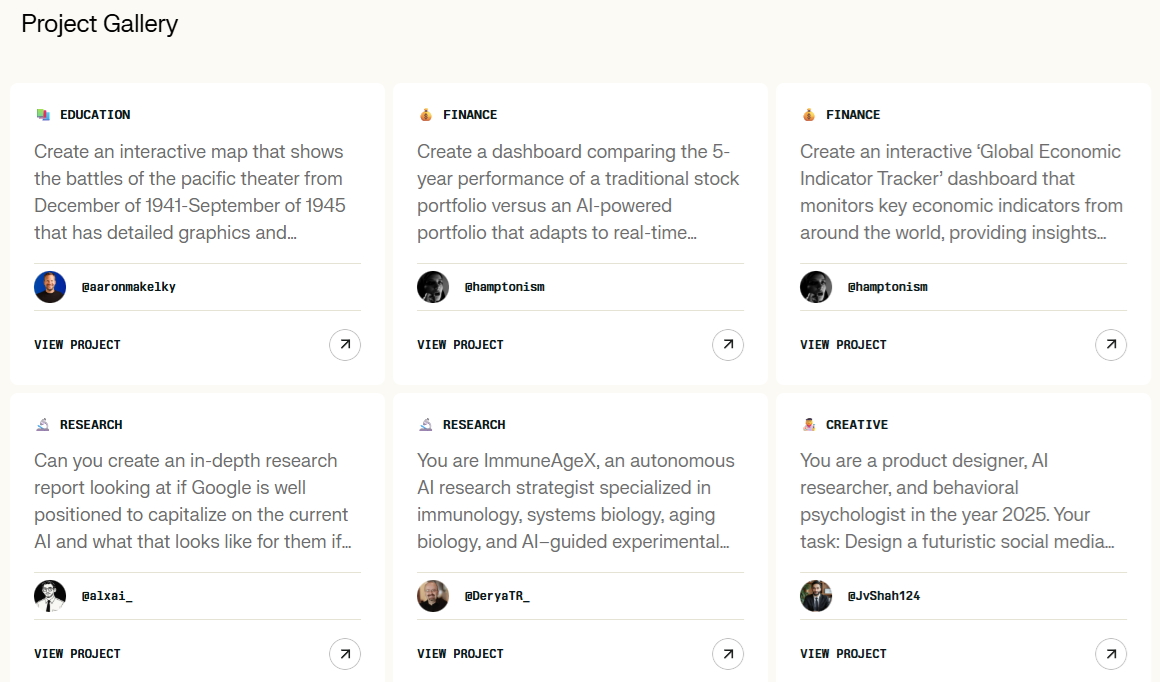Click arrow icon on Pacific theater map card

(x=345, y=345)
